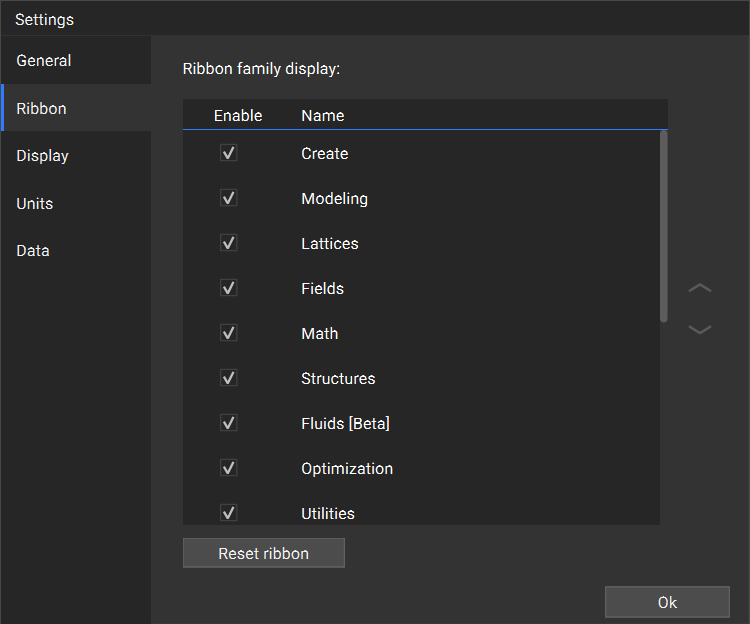The width and height of the screenshot is (750, 624).
Task: Uncheck the Fields ribbon checkbox
Action: point(229,288)
